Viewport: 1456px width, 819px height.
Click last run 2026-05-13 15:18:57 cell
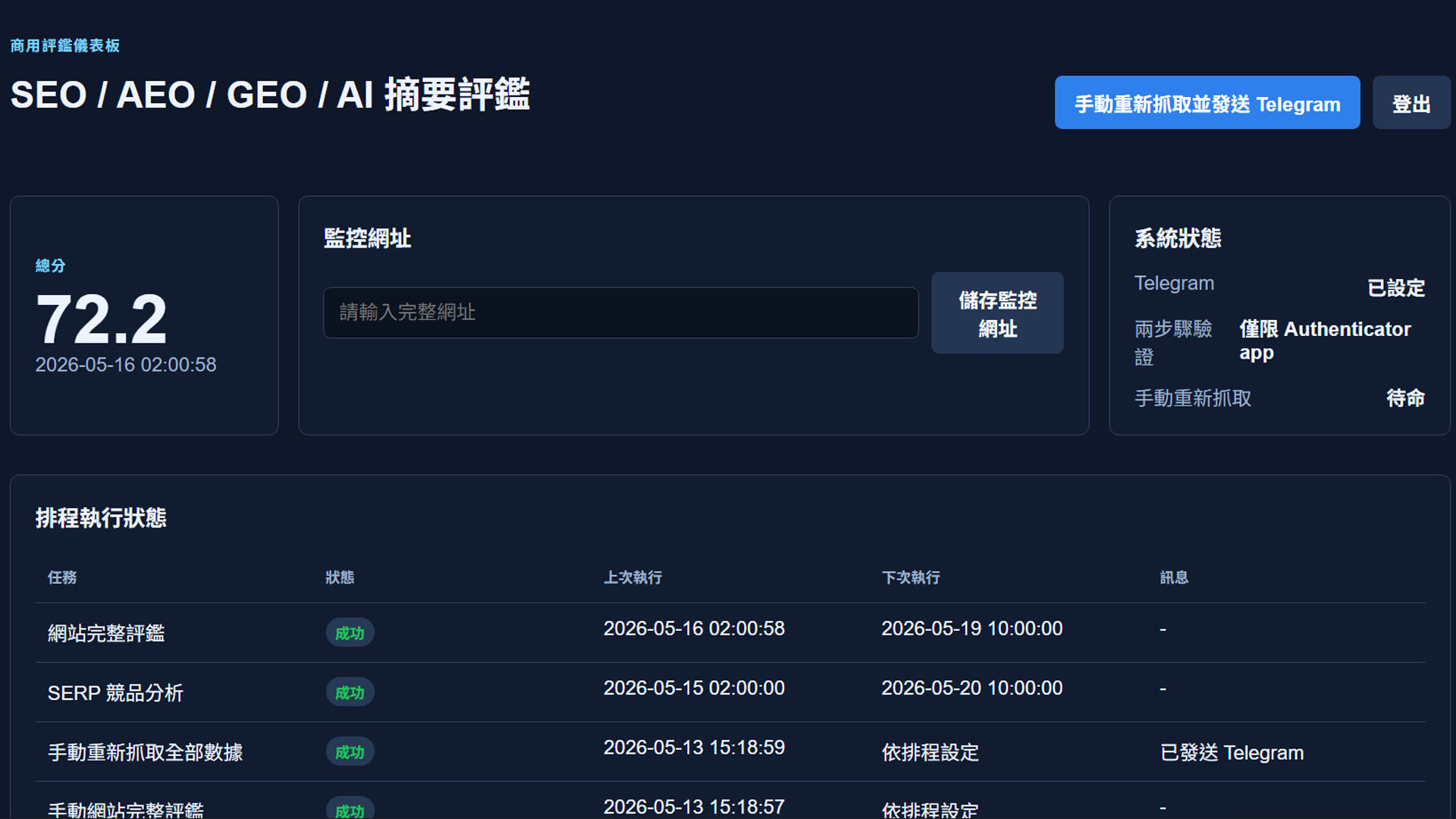coord(694,807)
